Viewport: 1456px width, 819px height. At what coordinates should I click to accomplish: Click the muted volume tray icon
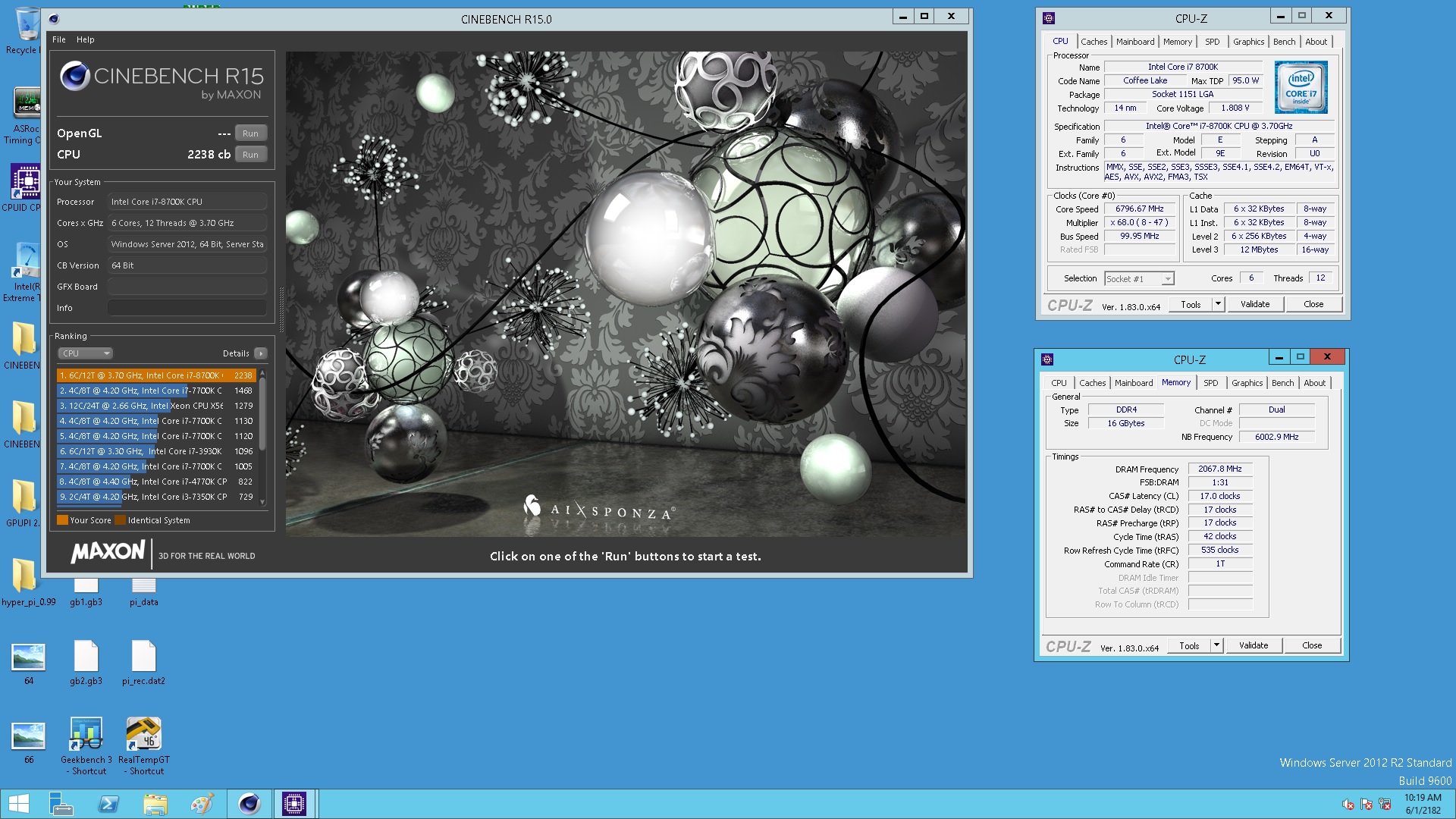[x=1348, y=805]
